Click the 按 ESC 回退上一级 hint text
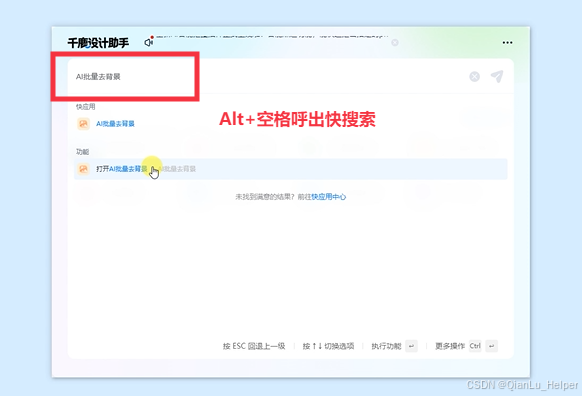Screen dimensions: 582x396 pyautogui.click(x=254, y=346)
